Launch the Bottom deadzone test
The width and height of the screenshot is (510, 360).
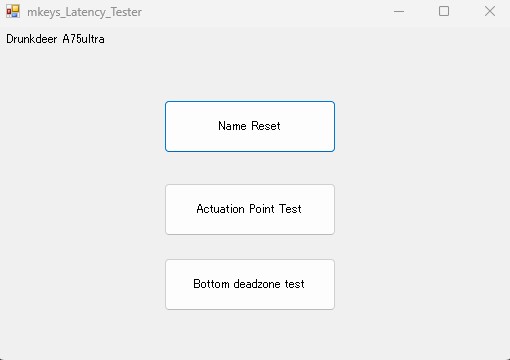(250, 284)
